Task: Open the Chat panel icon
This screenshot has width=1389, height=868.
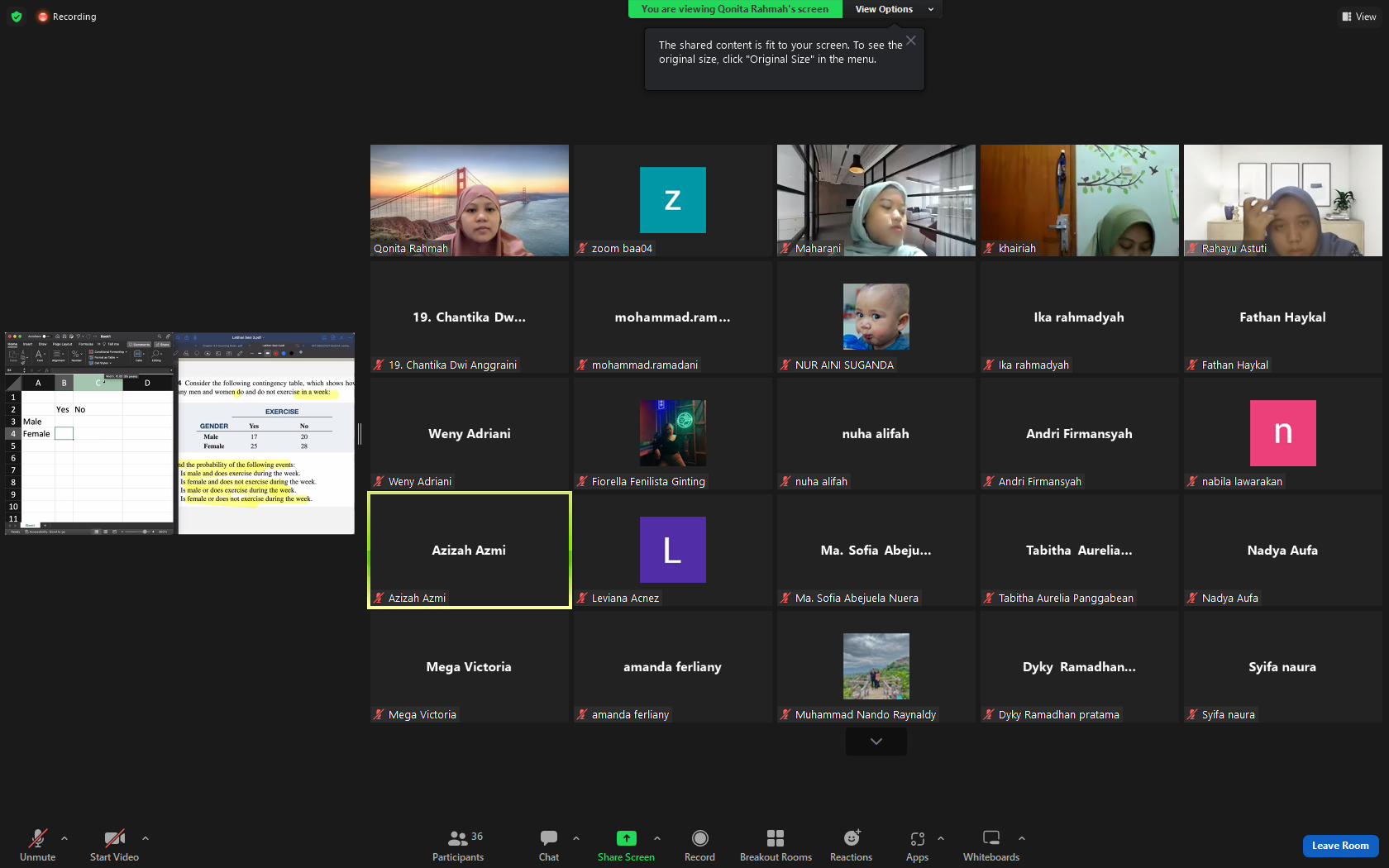Action: [549, 838]
